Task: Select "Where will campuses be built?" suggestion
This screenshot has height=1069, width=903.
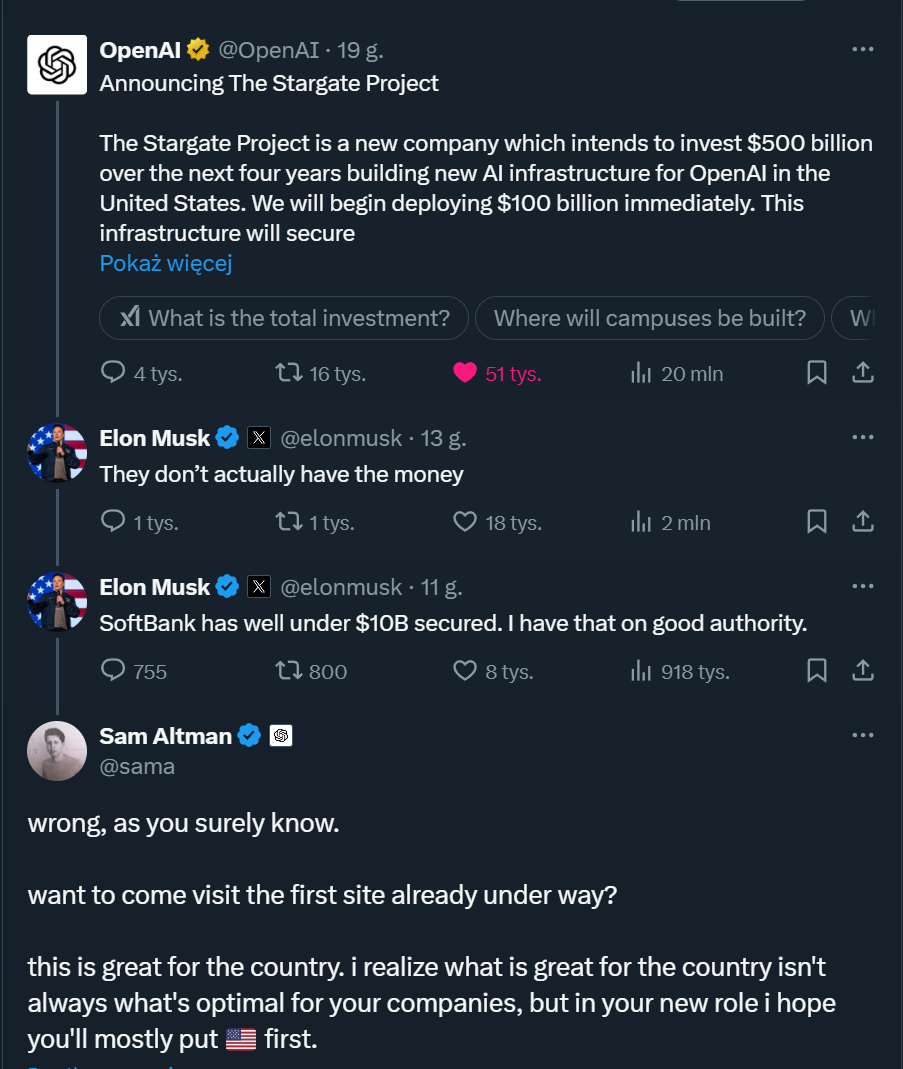Action: coord(649,318)
